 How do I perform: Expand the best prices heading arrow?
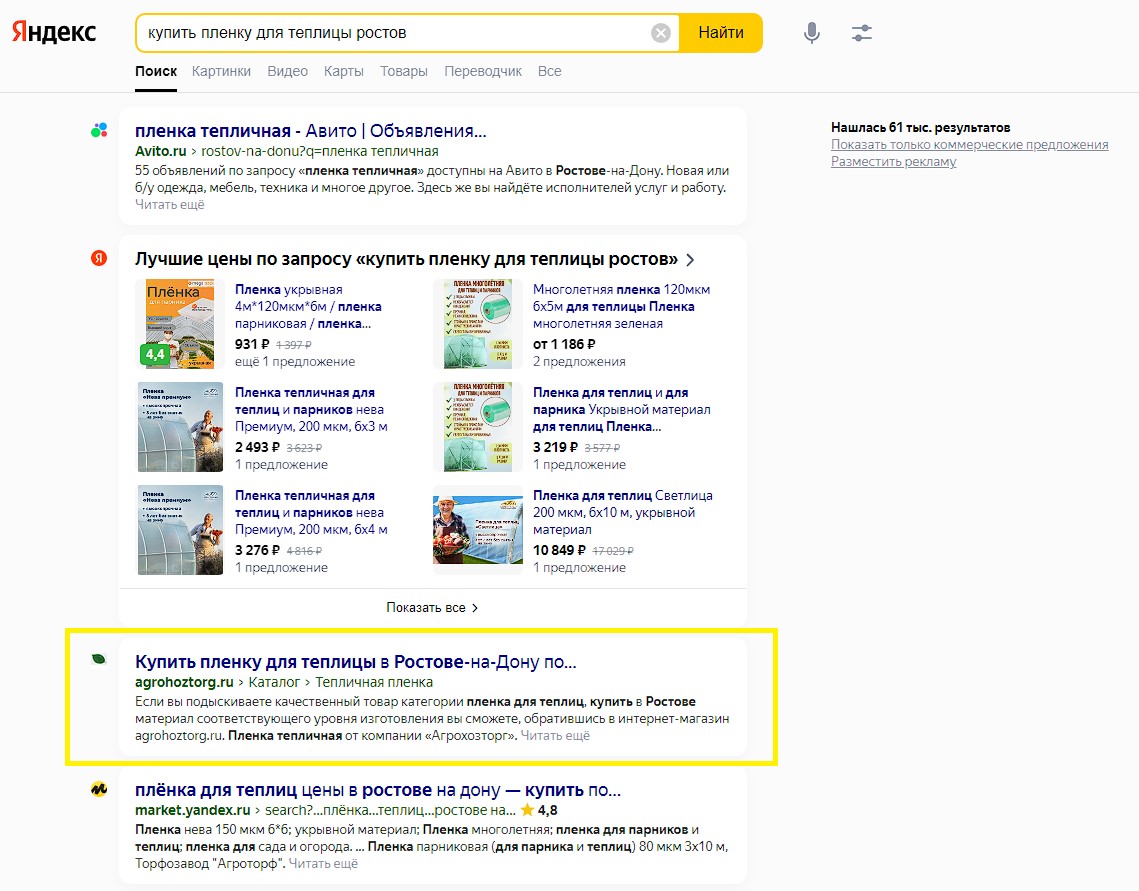coord(690,260)
